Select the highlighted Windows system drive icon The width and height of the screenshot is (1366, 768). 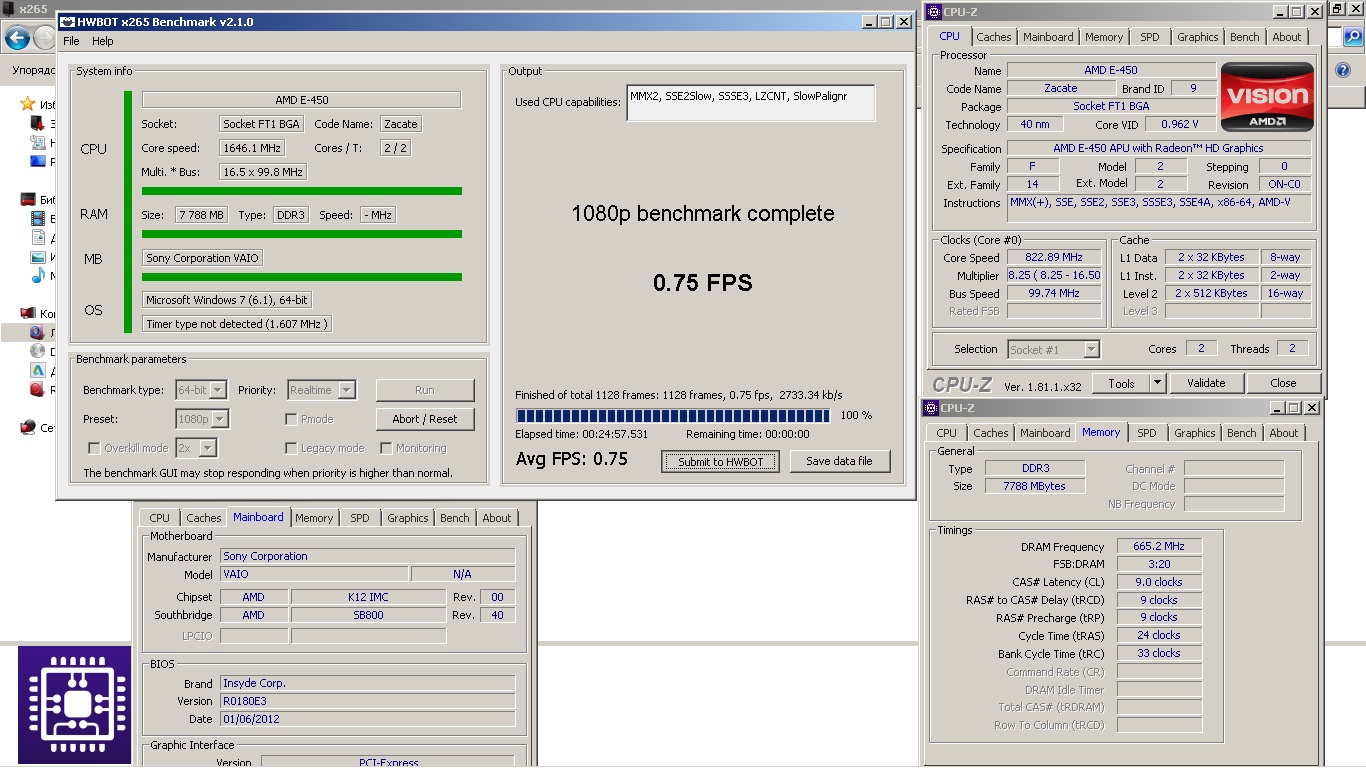[38, 333]
